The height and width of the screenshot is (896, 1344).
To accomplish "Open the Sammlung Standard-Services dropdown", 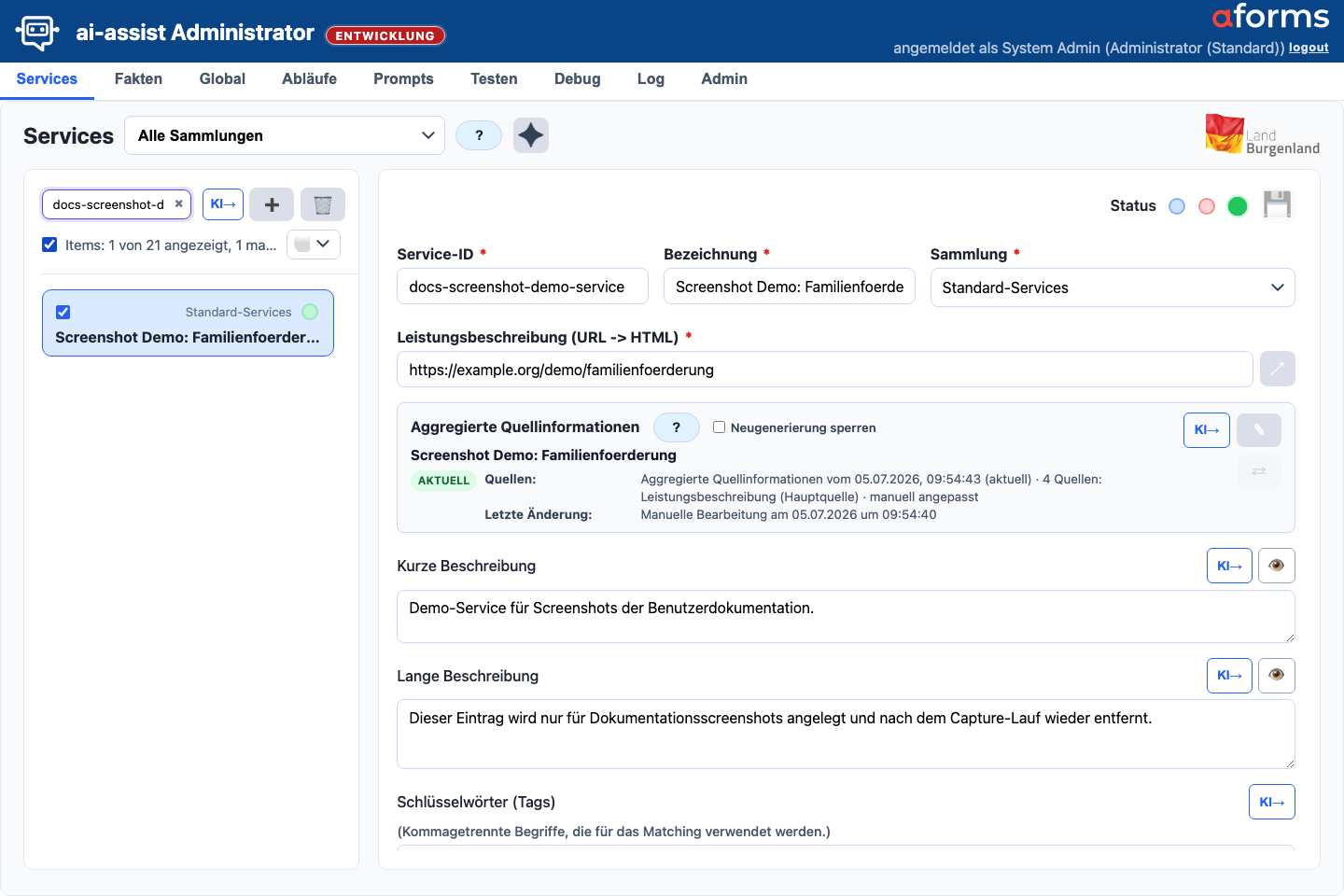I will pos(1113,287).
